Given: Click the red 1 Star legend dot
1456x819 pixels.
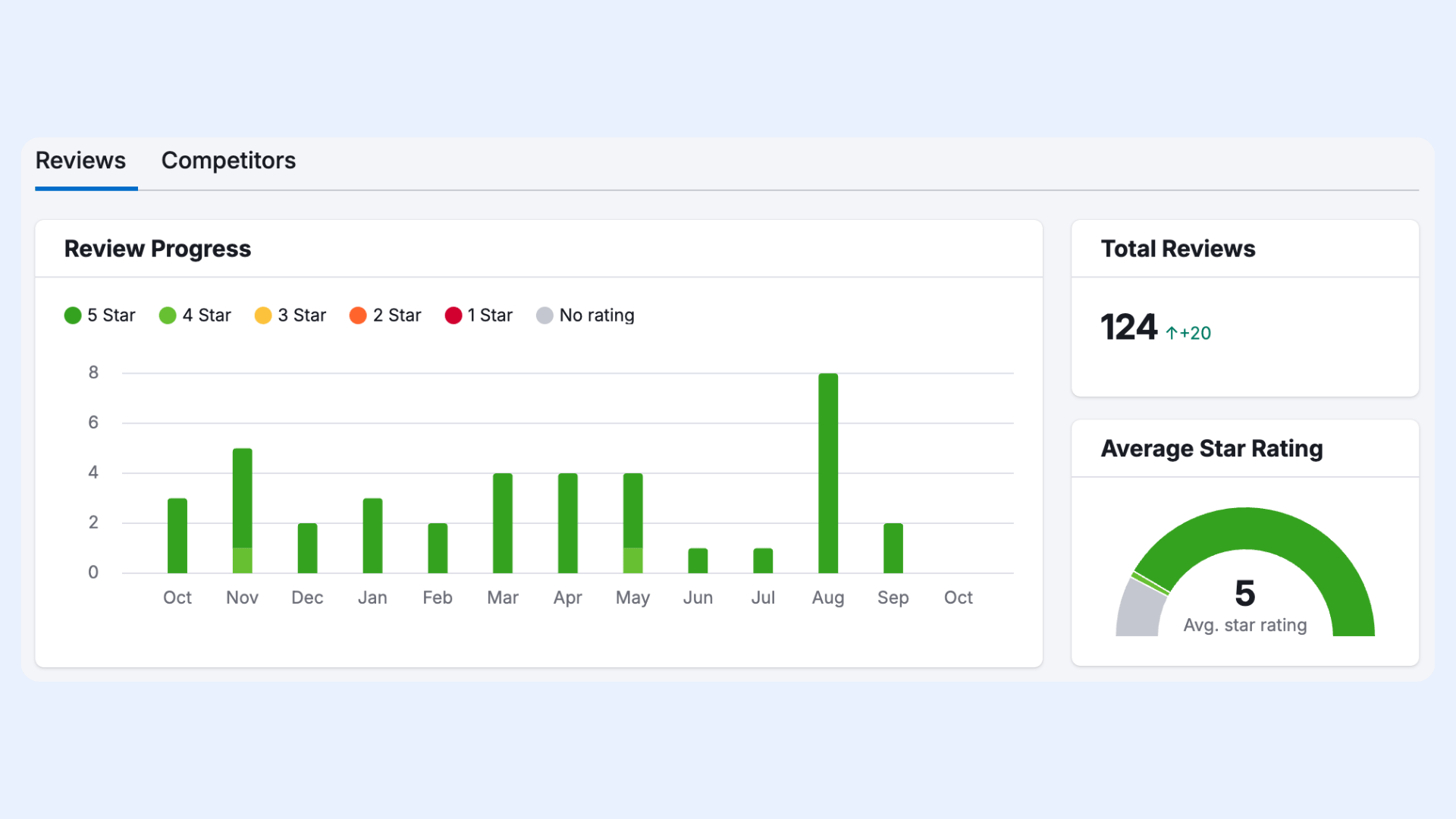Looking at the screenshot, I should [453, 315].
